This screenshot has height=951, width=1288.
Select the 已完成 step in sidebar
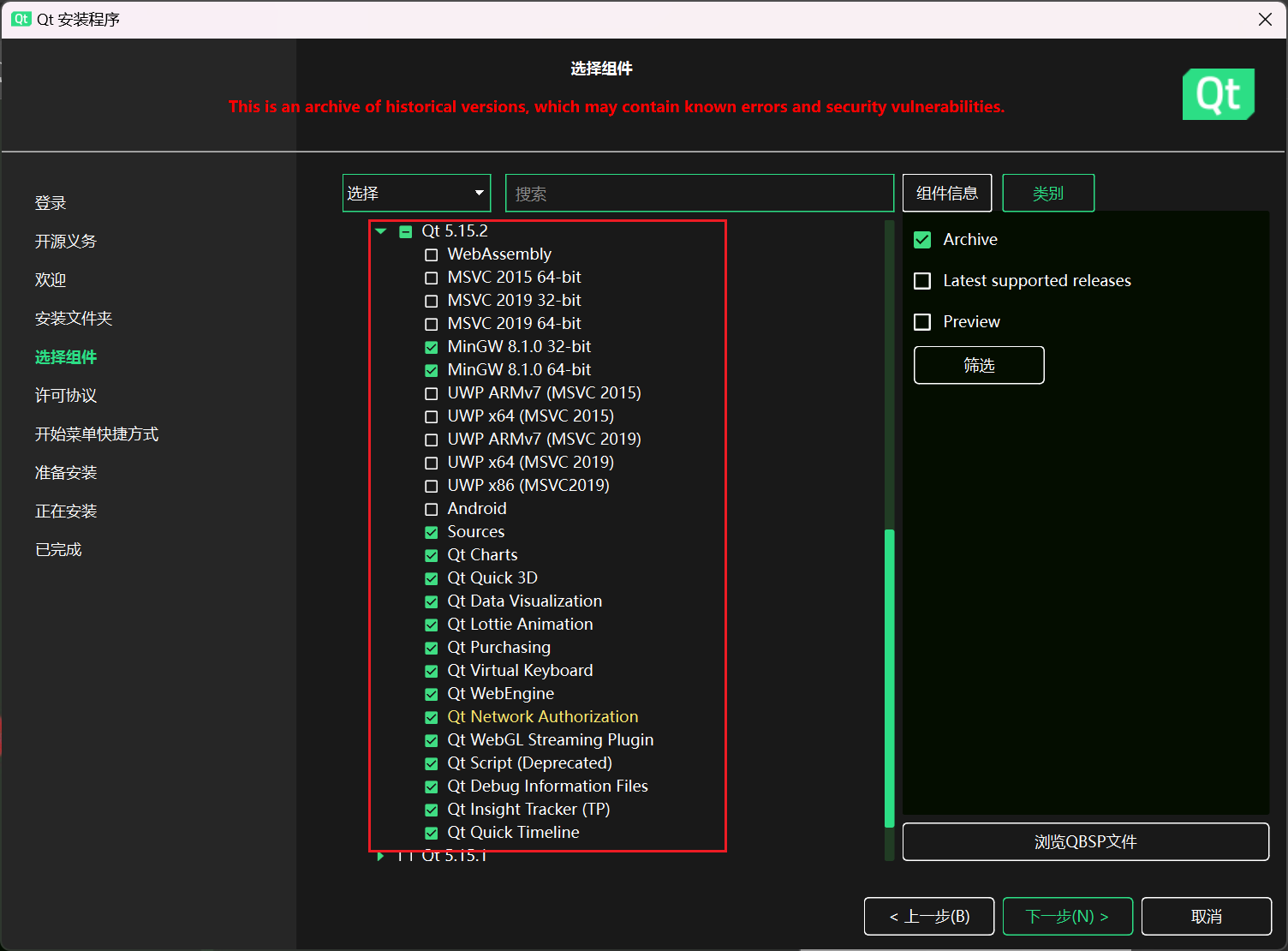(x=58, y=550)
